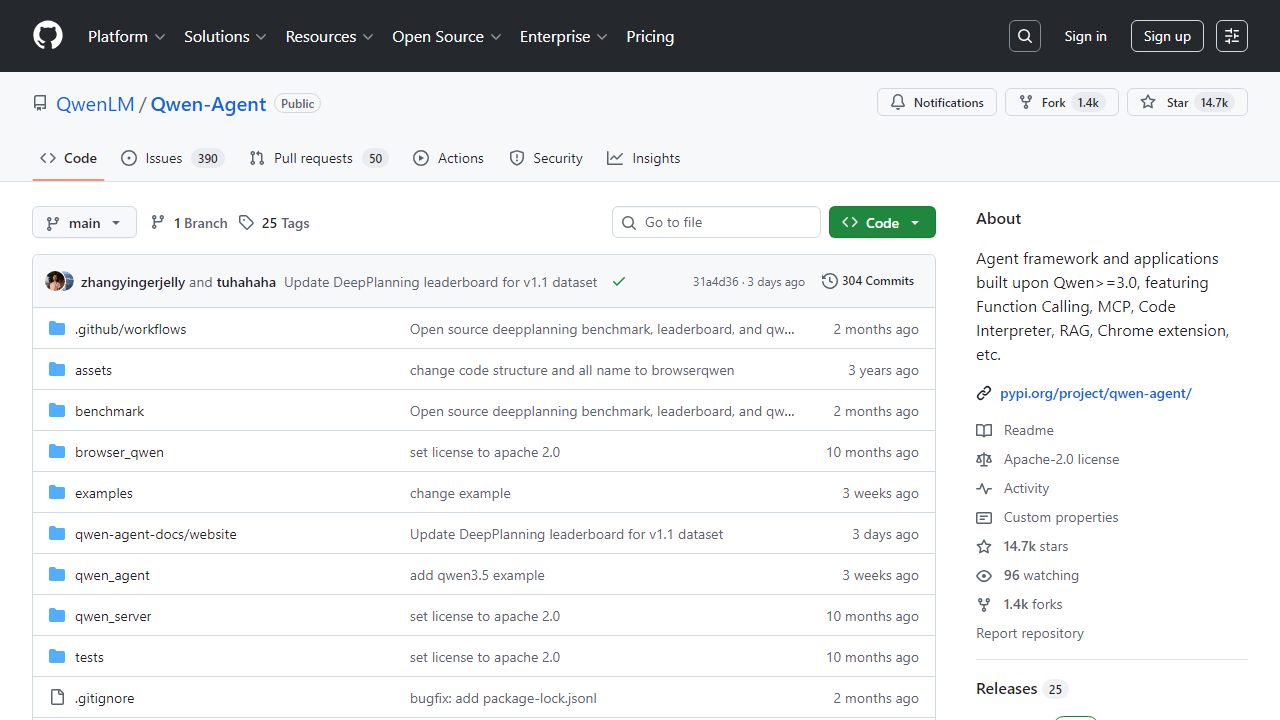The height and width of the screenshot is (720, 1280).
Task: Click the green commit status checkmark
Action: [x=619, y=282]
